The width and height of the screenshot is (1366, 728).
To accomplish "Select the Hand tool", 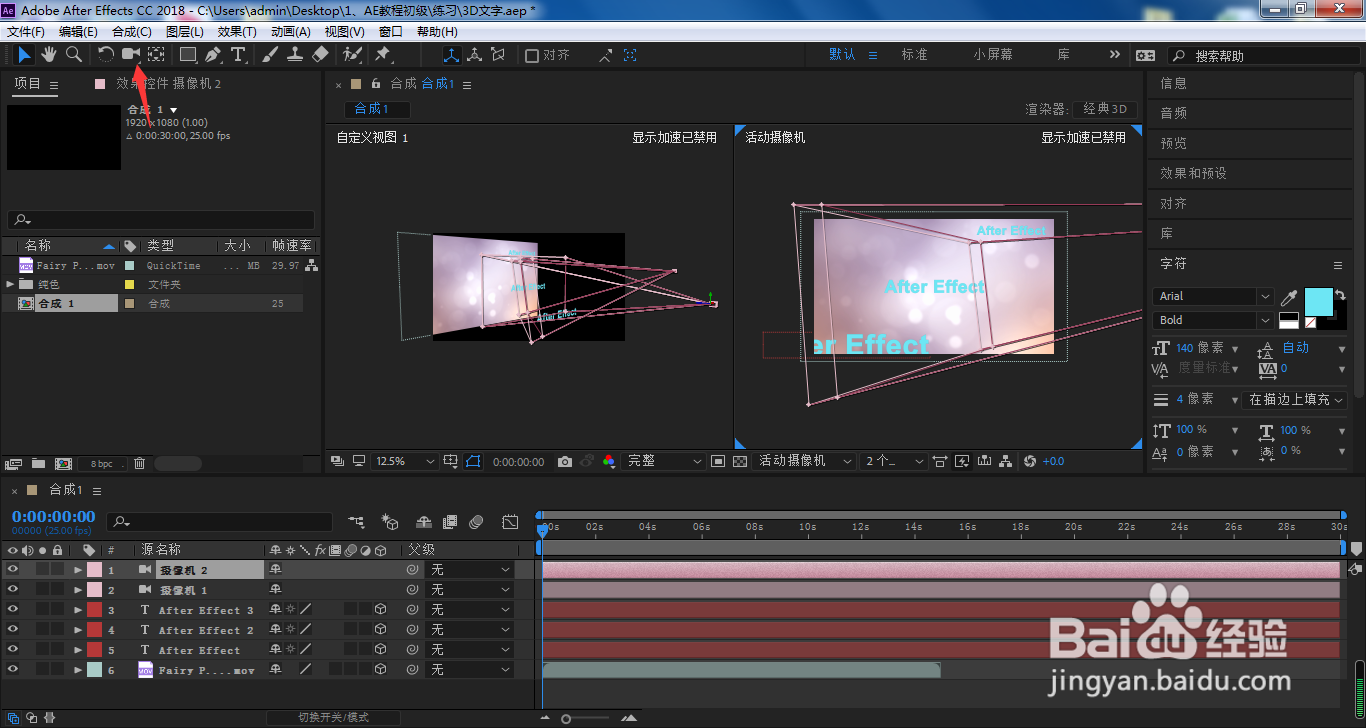I will [49, 55].
